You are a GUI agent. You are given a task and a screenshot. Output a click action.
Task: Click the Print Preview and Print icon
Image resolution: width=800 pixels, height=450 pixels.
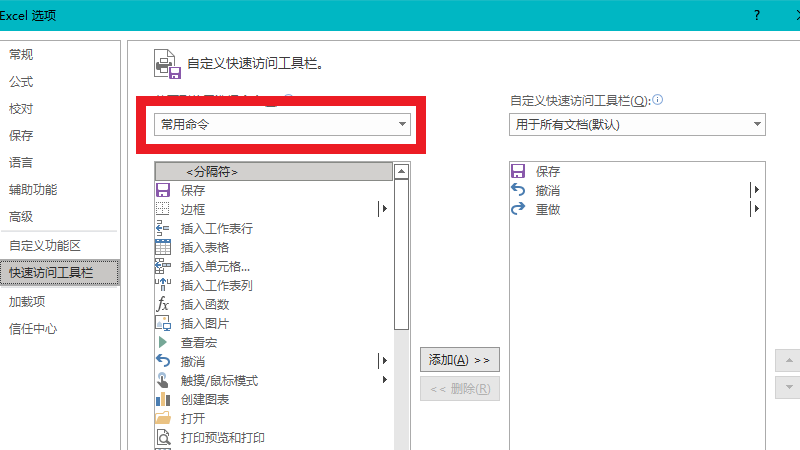click(x=163, y=437)
